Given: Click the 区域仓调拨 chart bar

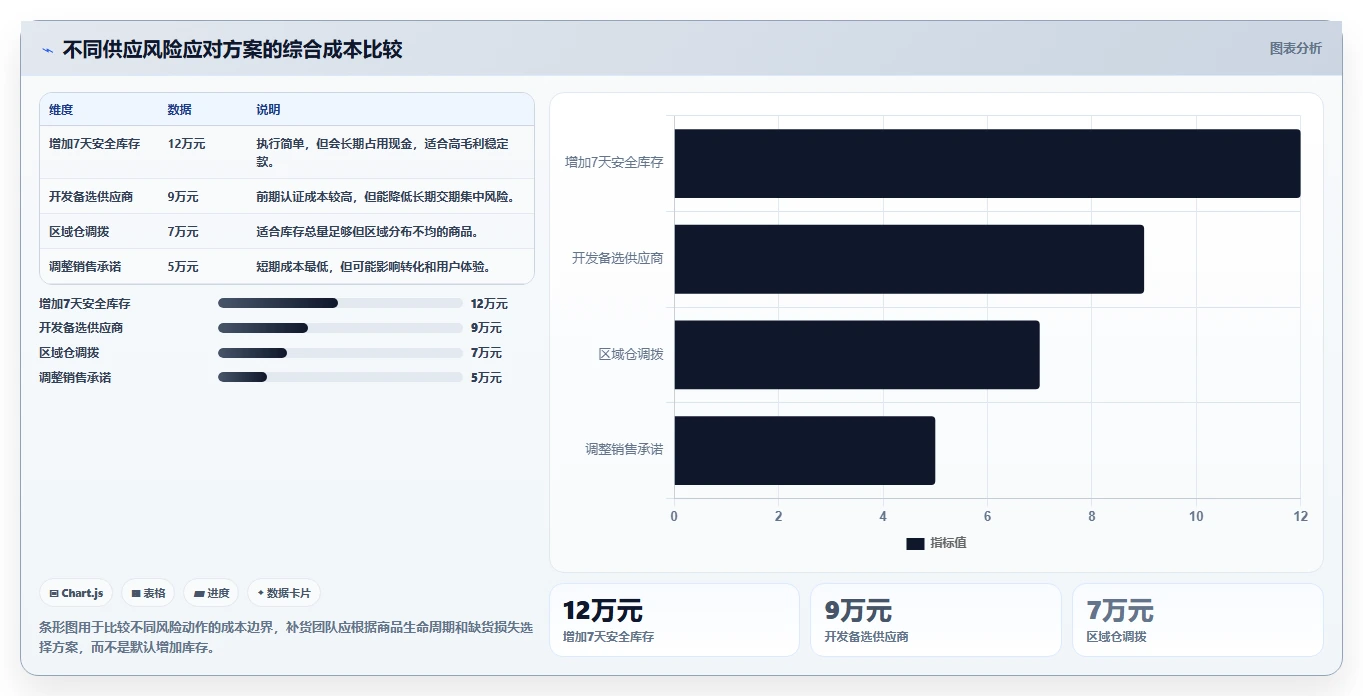Looking at the screenshot, I should click(857, 354).
